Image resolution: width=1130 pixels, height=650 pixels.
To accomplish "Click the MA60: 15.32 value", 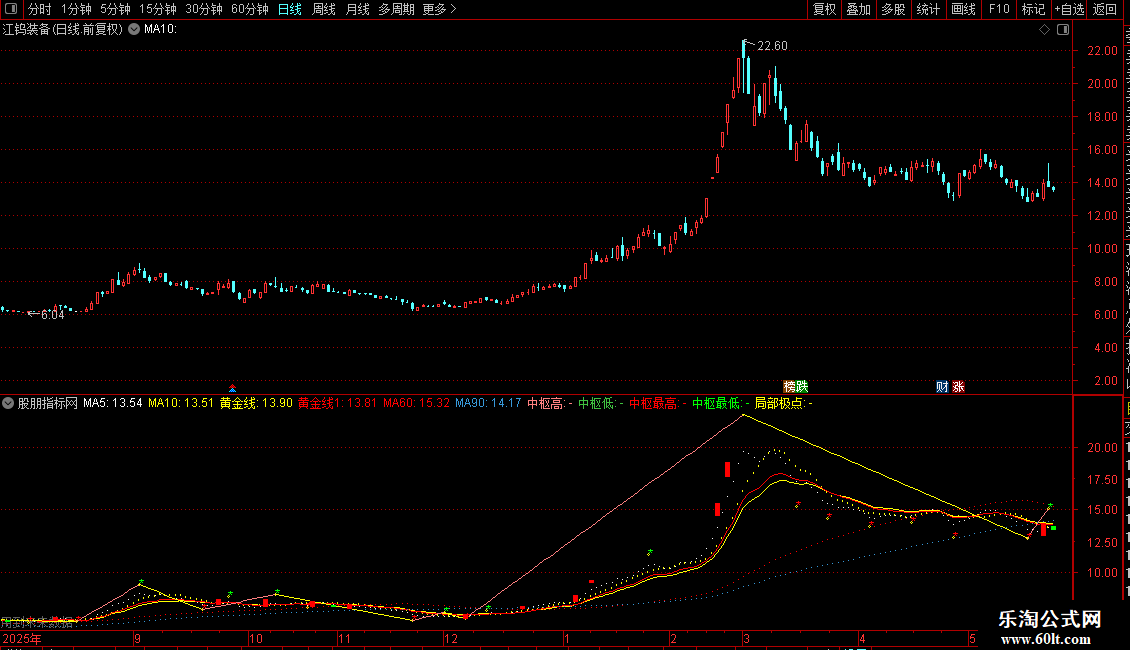I will coord(416,404).
